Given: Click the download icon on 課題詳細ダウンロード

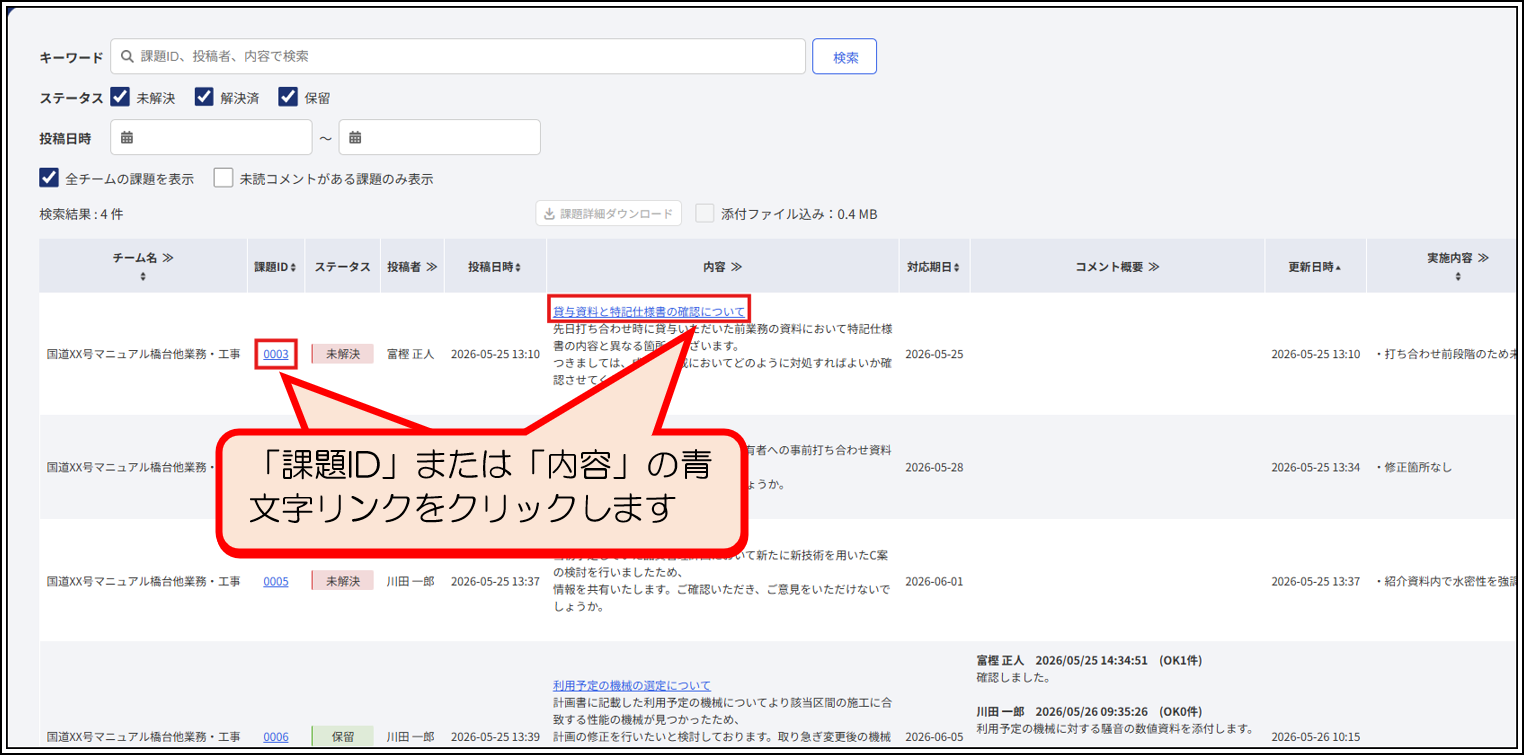Looking at the screenshot, I should coord(550,214).
